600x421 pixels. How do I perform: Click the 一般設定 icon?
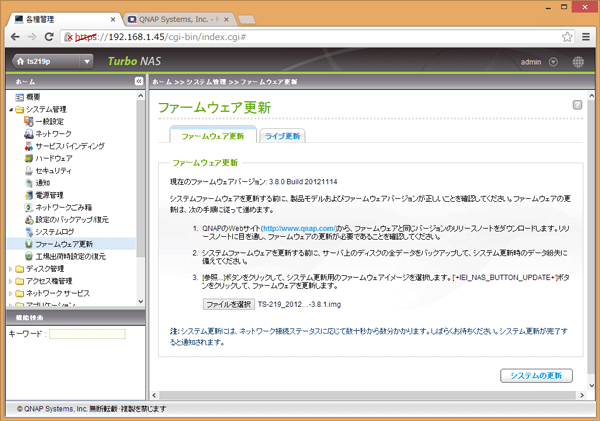(x=29, y=121)
